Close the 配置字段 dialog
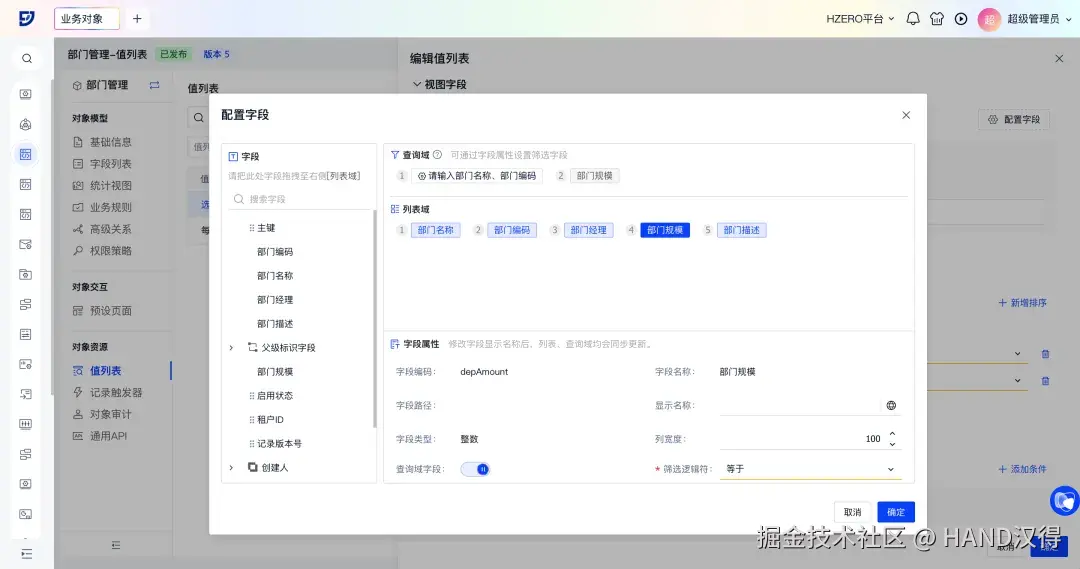The width and height of the screenshot is (1080, 569). [x=906, y=115]
